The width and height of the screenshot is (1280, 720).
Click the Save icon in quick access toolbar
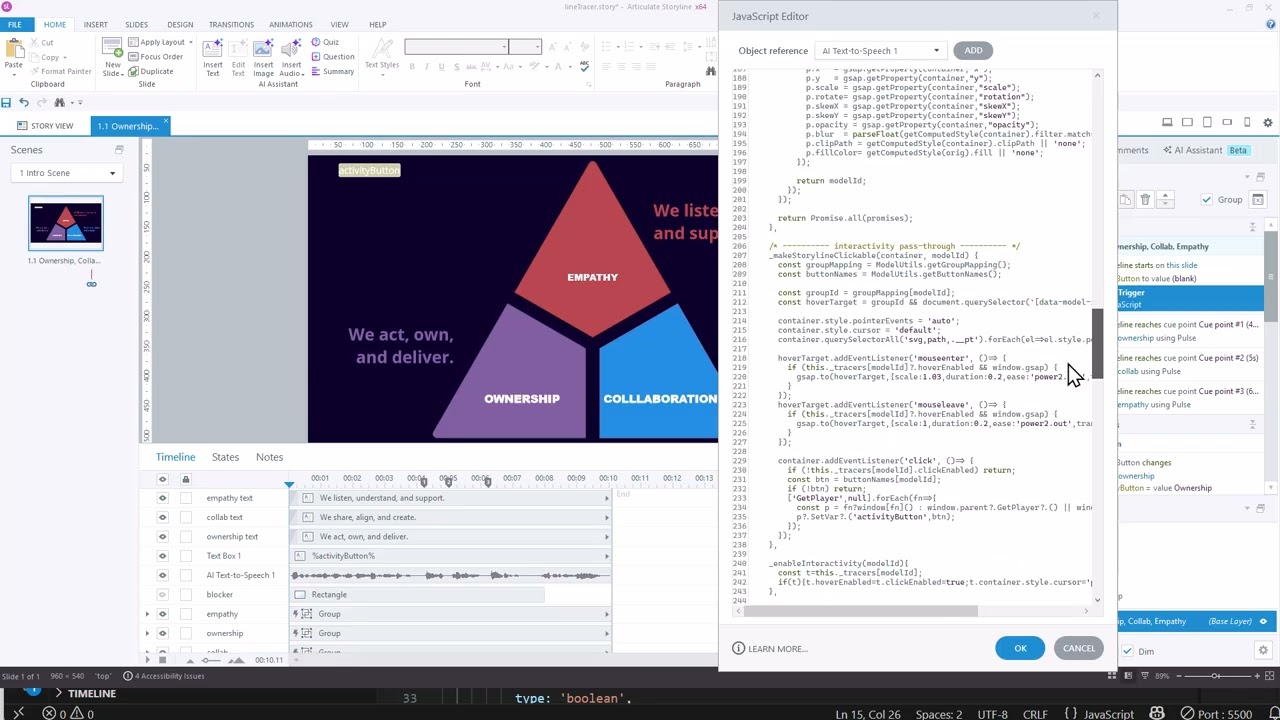pos(6,102)
